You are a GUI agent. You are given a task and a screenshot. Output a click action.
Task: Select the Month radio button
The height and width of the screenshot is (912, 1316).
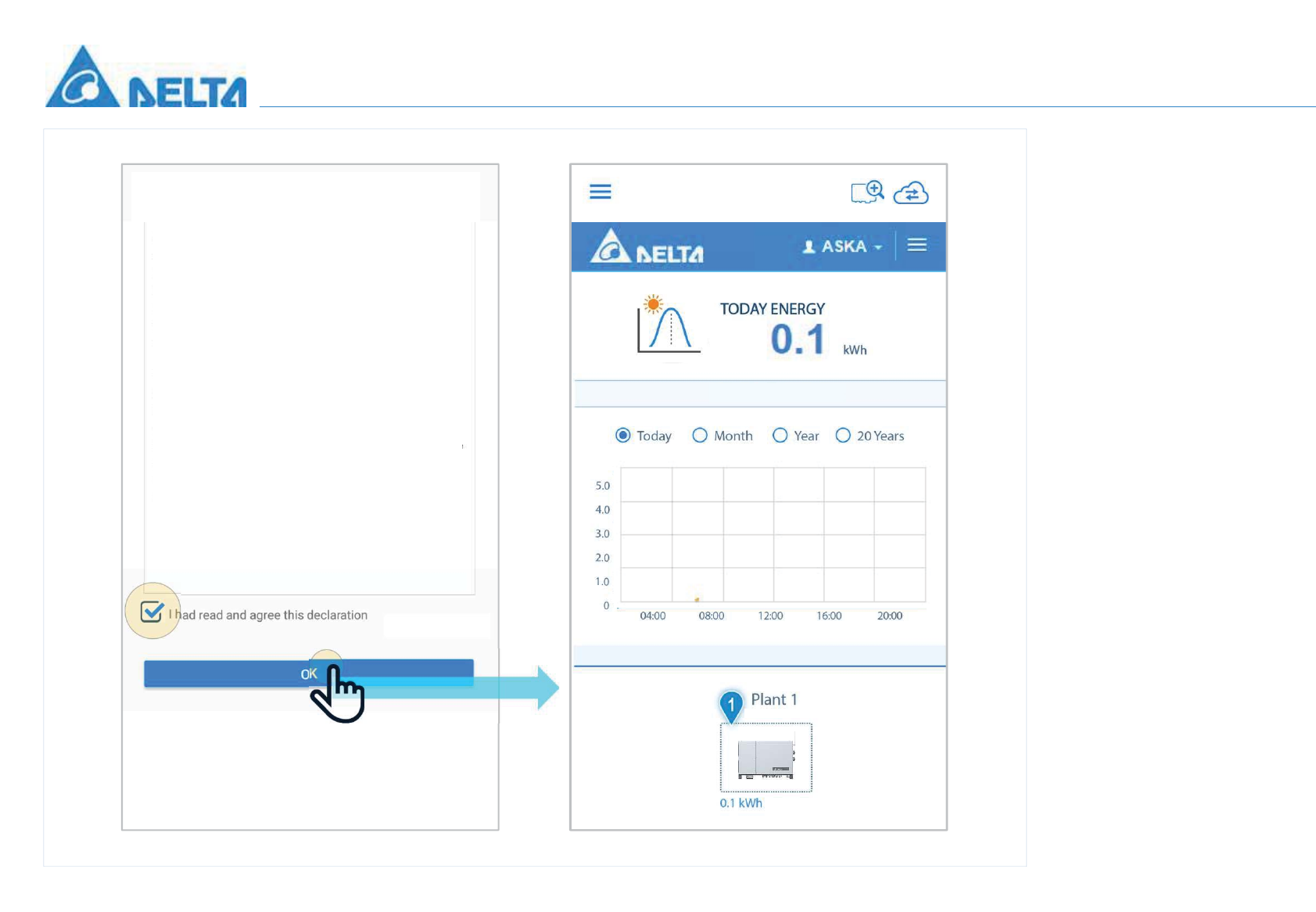point(700,436)
